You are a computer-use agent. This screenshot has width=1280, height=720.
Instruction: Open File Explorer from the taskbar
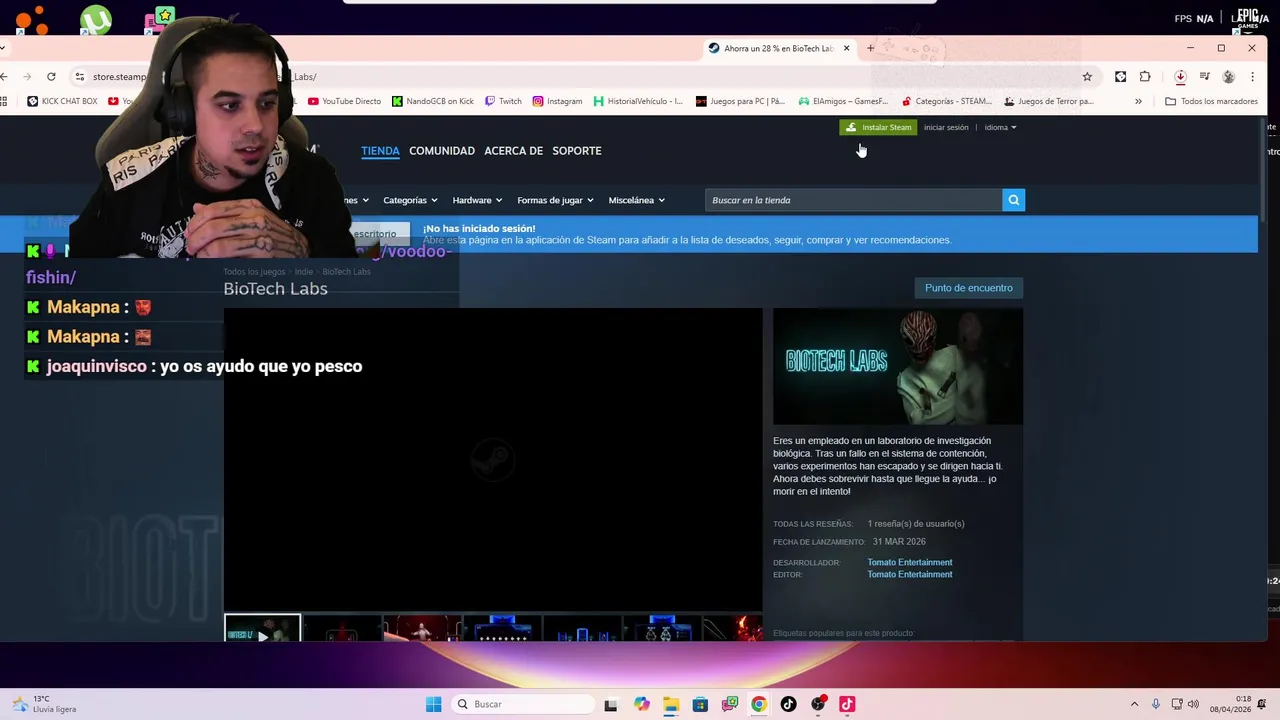[670, 704]
